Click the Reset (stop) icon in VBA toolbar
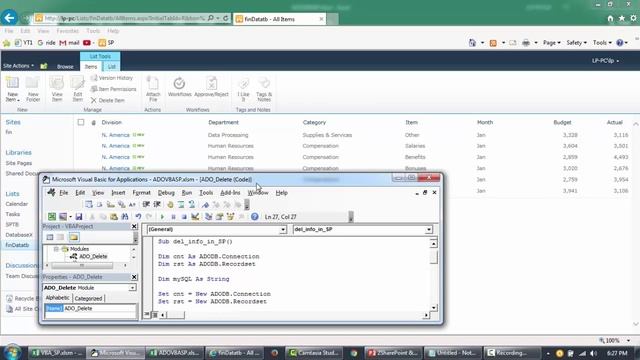The height and width of the screenshot is (360, 640). (x=184, y=217)
